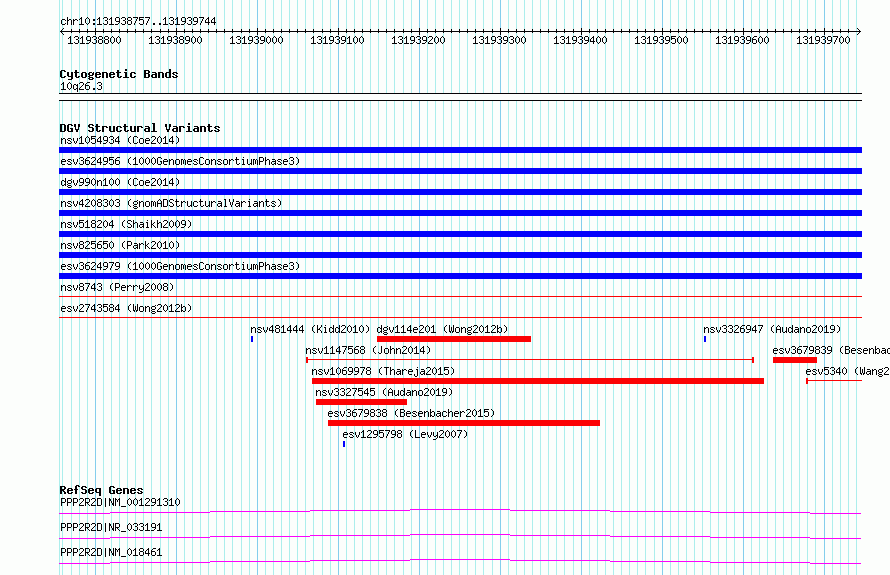
Task: Click the chr10:131938757..131939744 coordinate text
Action: [138, 22]
